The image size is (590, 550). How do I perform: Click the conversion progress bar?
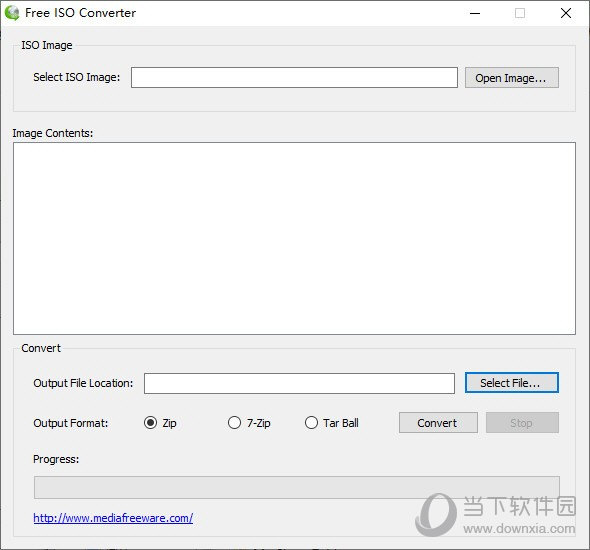pyautogui.click(x=297, y=488)
